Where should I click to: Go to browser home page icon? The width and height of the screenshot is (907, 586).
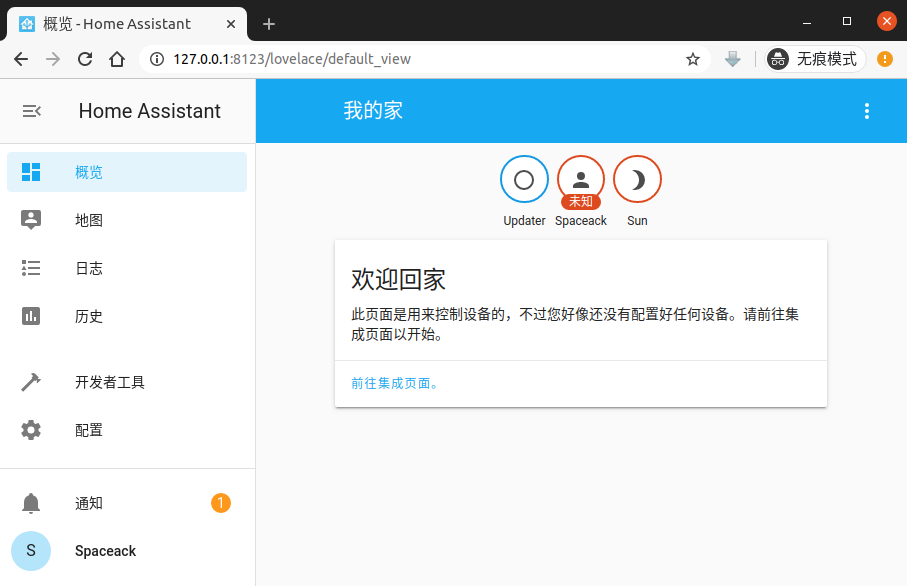click(x=117, y=59)
